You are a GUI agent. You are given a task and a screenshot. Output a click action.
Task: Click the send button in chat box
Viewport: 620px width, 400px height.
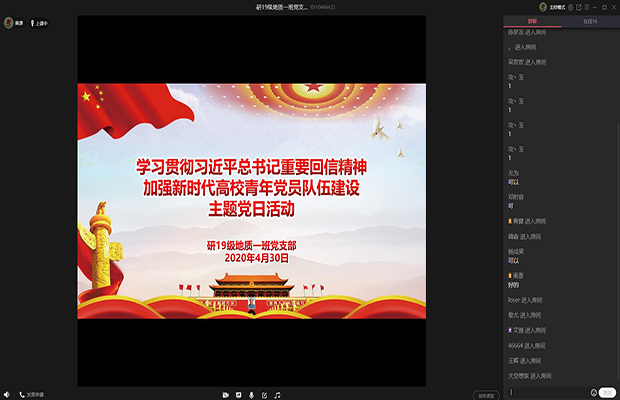click(x=608, y=392)
